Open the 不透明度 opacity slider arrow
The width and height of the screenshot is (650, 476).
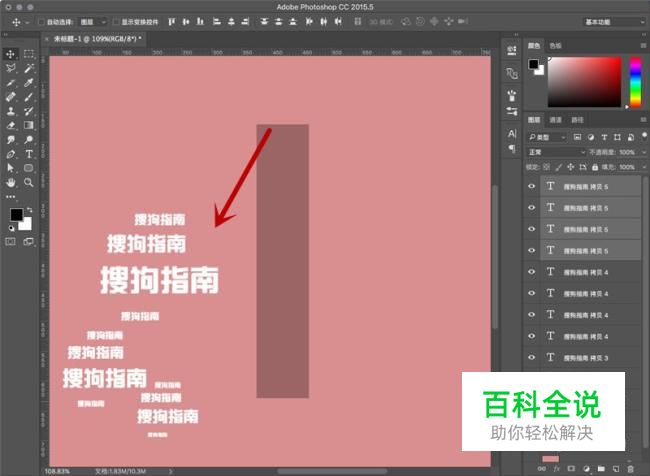644,152
